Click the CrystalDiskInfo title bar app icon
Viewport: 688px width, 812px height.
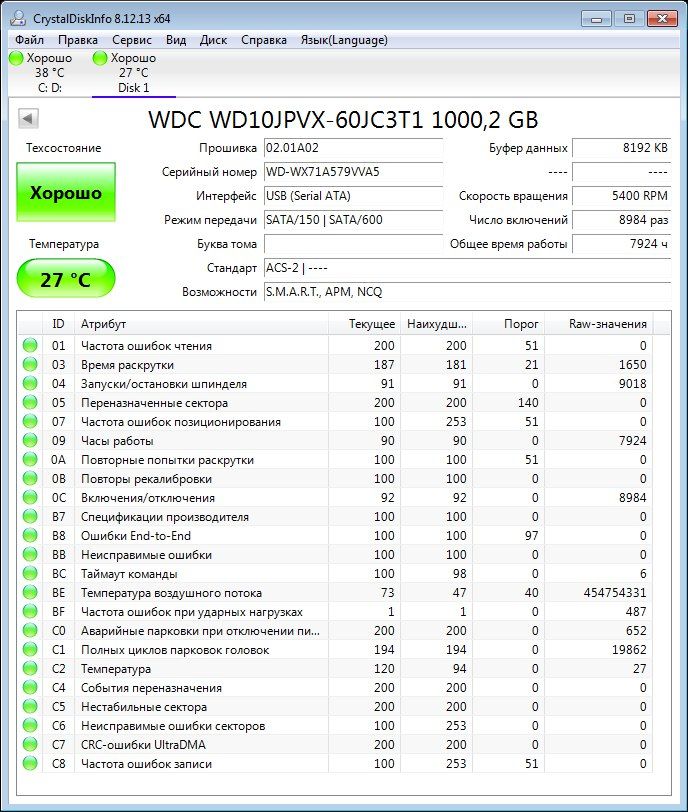point(18,18)
